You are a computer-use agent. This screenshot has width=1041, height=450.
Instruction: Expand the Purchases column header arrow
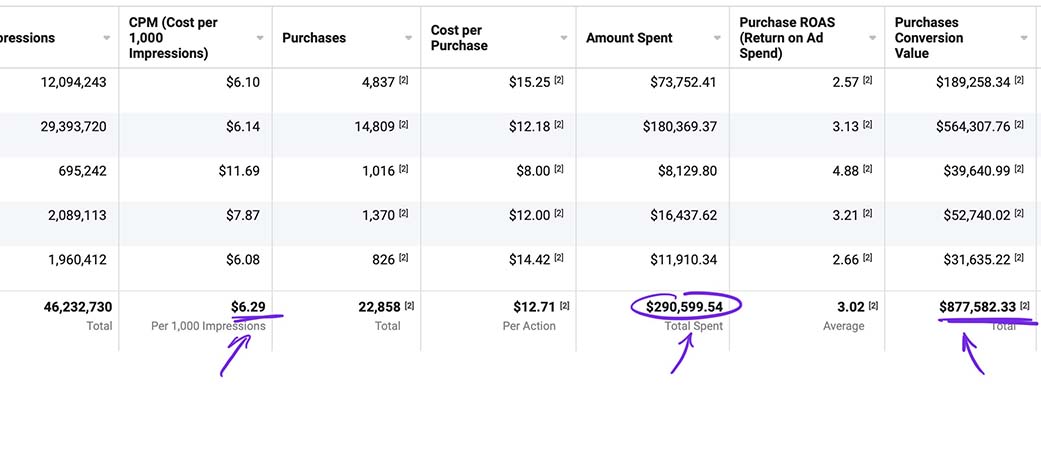tap(409, 38)
